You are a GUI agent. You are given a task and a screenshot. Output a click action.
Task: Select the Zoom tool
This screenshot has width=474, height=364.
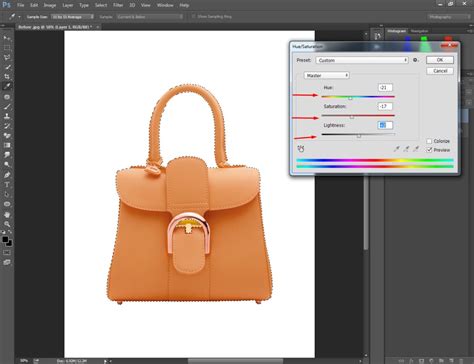pyautogui.click(x=7, y=224)
